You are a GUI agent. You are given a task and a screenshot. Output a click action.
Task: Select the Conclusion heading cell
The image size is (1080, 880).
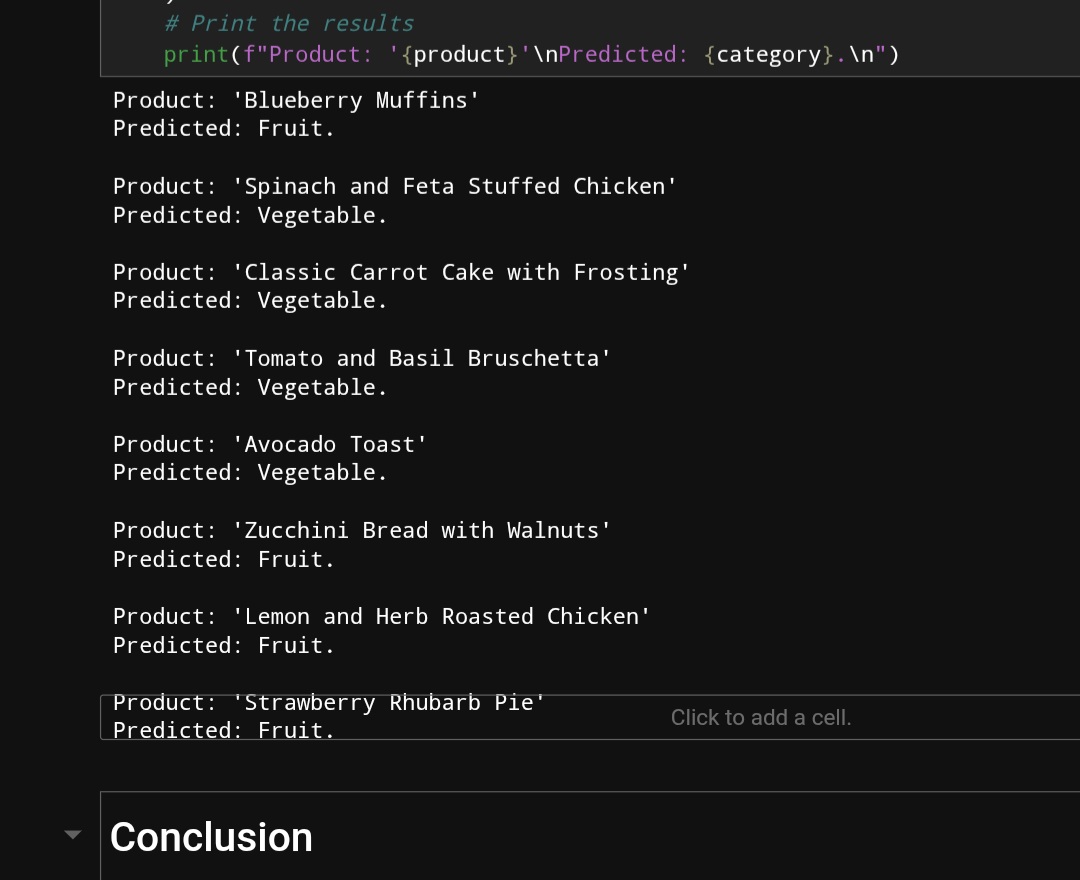(211, 837)
